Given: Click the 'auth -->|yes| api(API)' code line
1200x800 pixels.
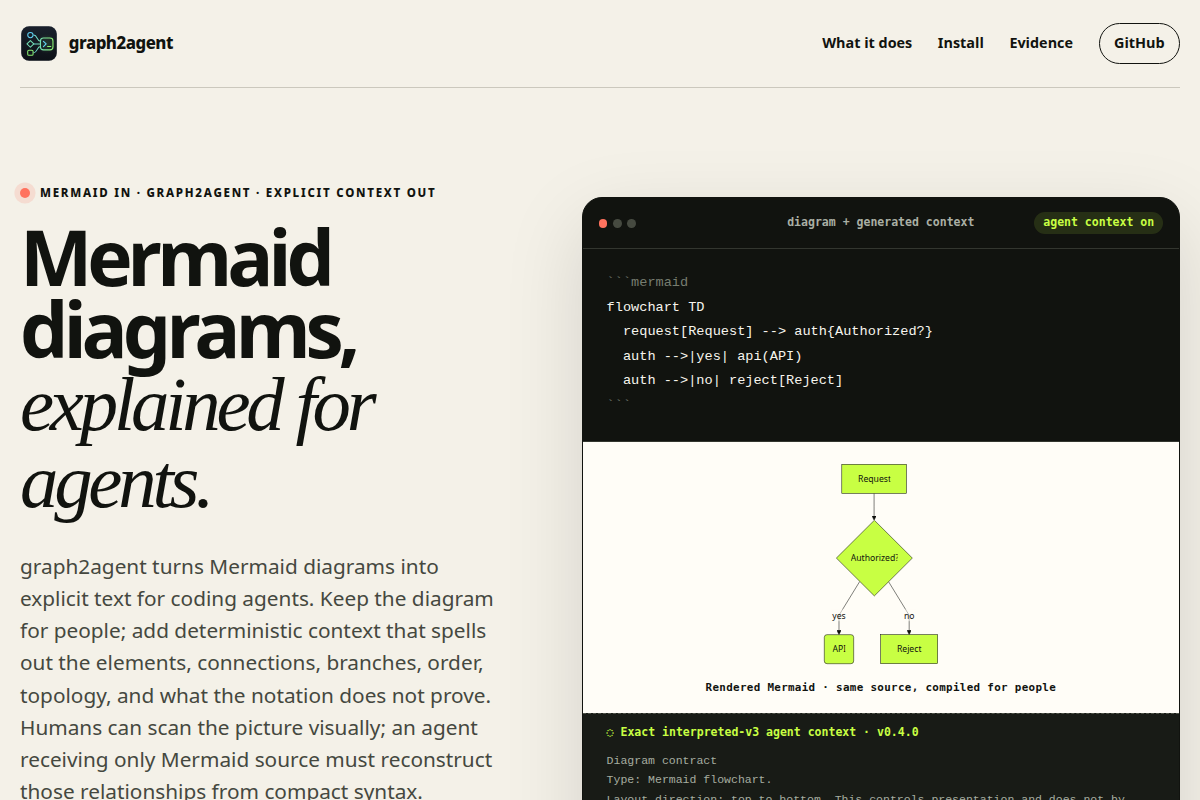Looking at the screenshot, I should point(712,356).
